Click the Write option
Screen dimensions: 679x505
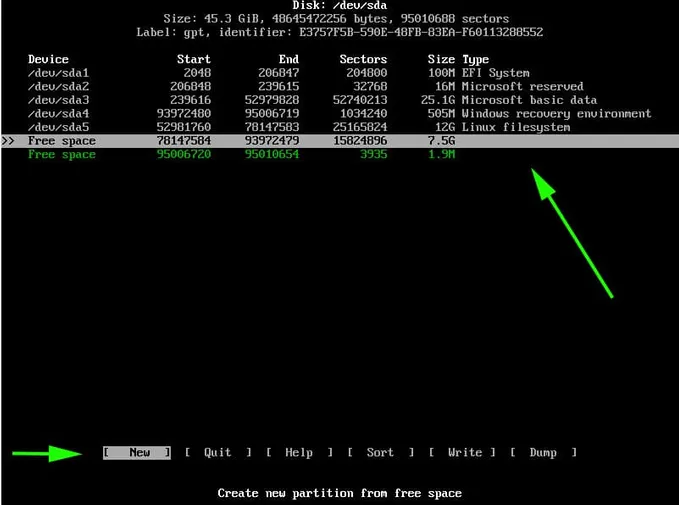[464, 453]
